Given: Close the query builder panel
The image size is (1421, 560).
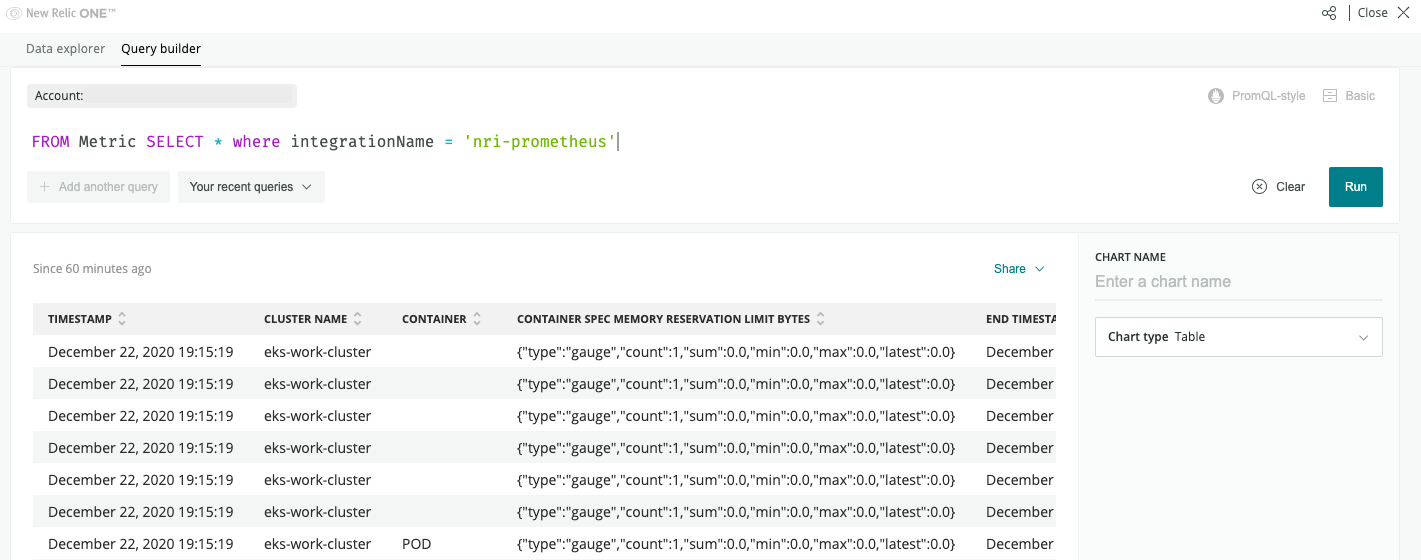Looking at the screenshot, I should [x=1384, y=13].
